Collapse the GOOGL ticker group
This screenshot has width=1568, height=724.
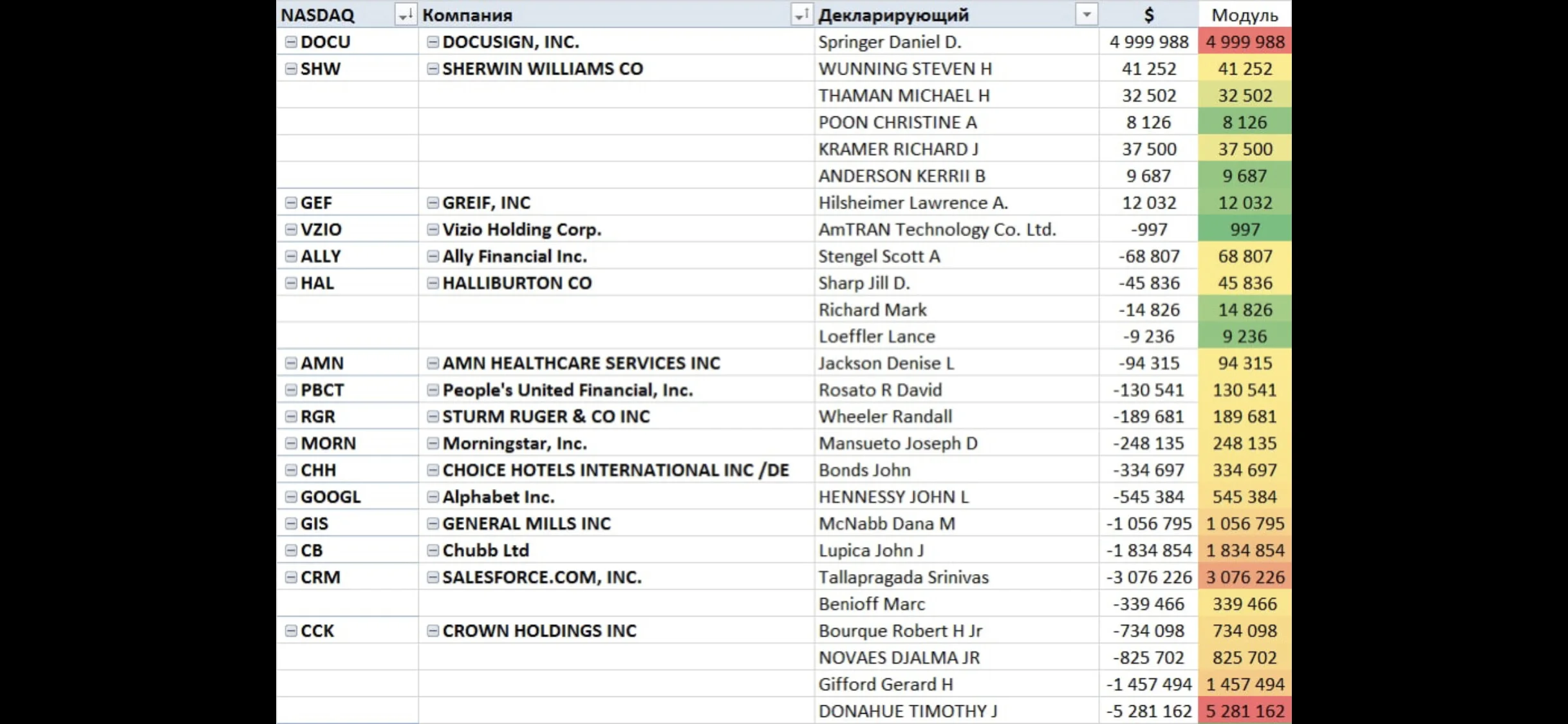point(291,497)
